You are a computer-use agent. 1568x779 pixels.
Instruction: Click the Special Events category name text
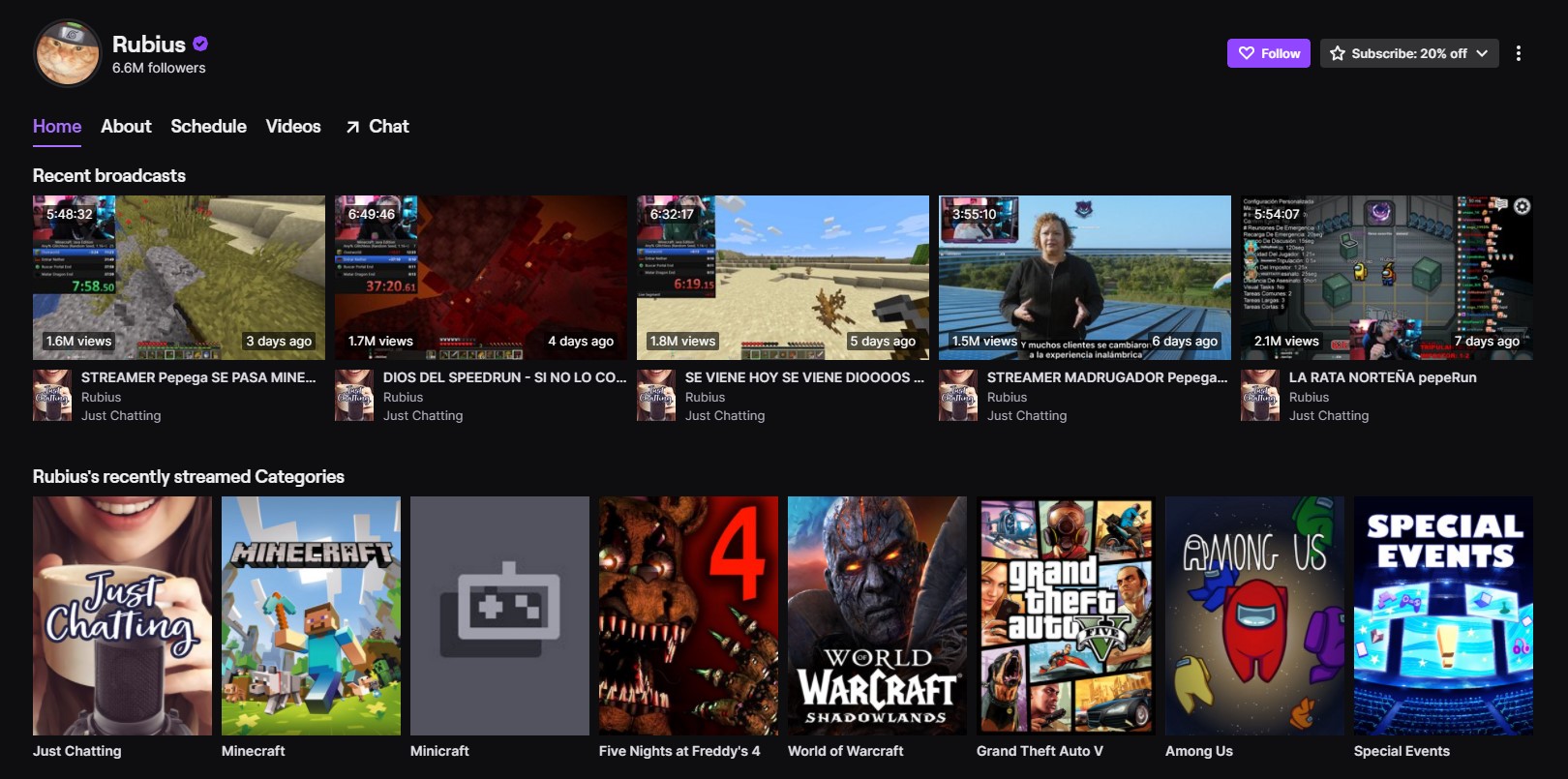[x=1402, y=751]
